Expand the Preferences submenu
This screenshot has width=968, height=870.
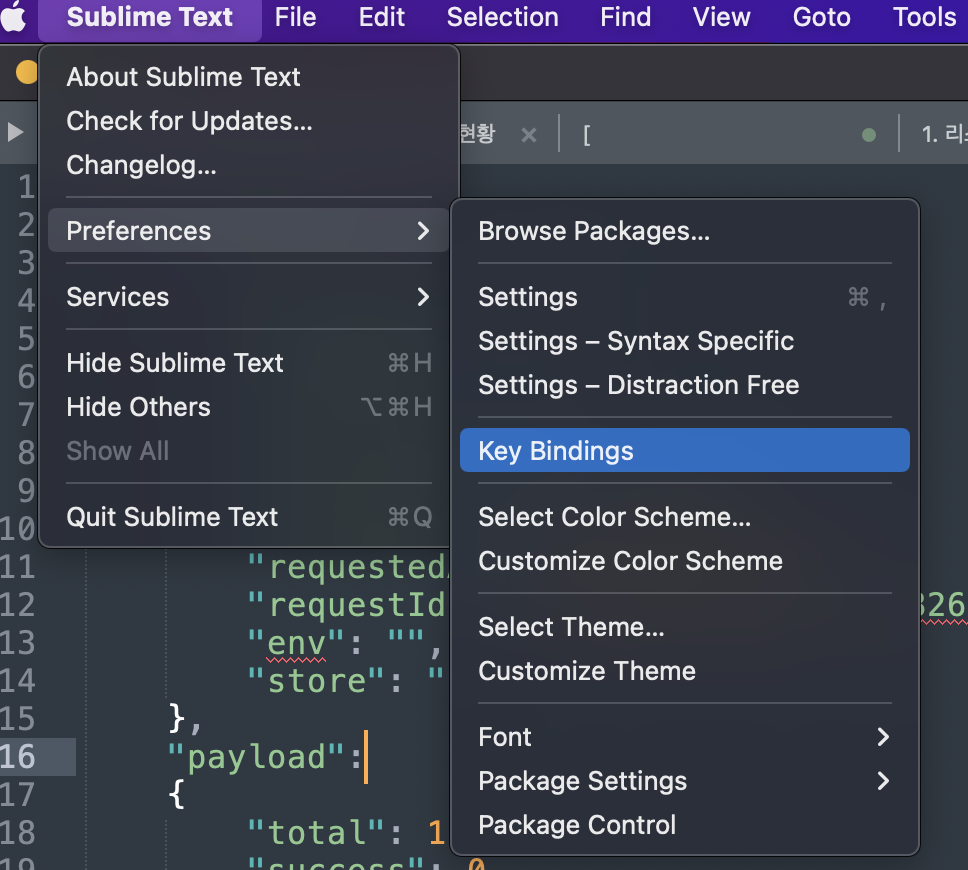(x=248, y=230)
